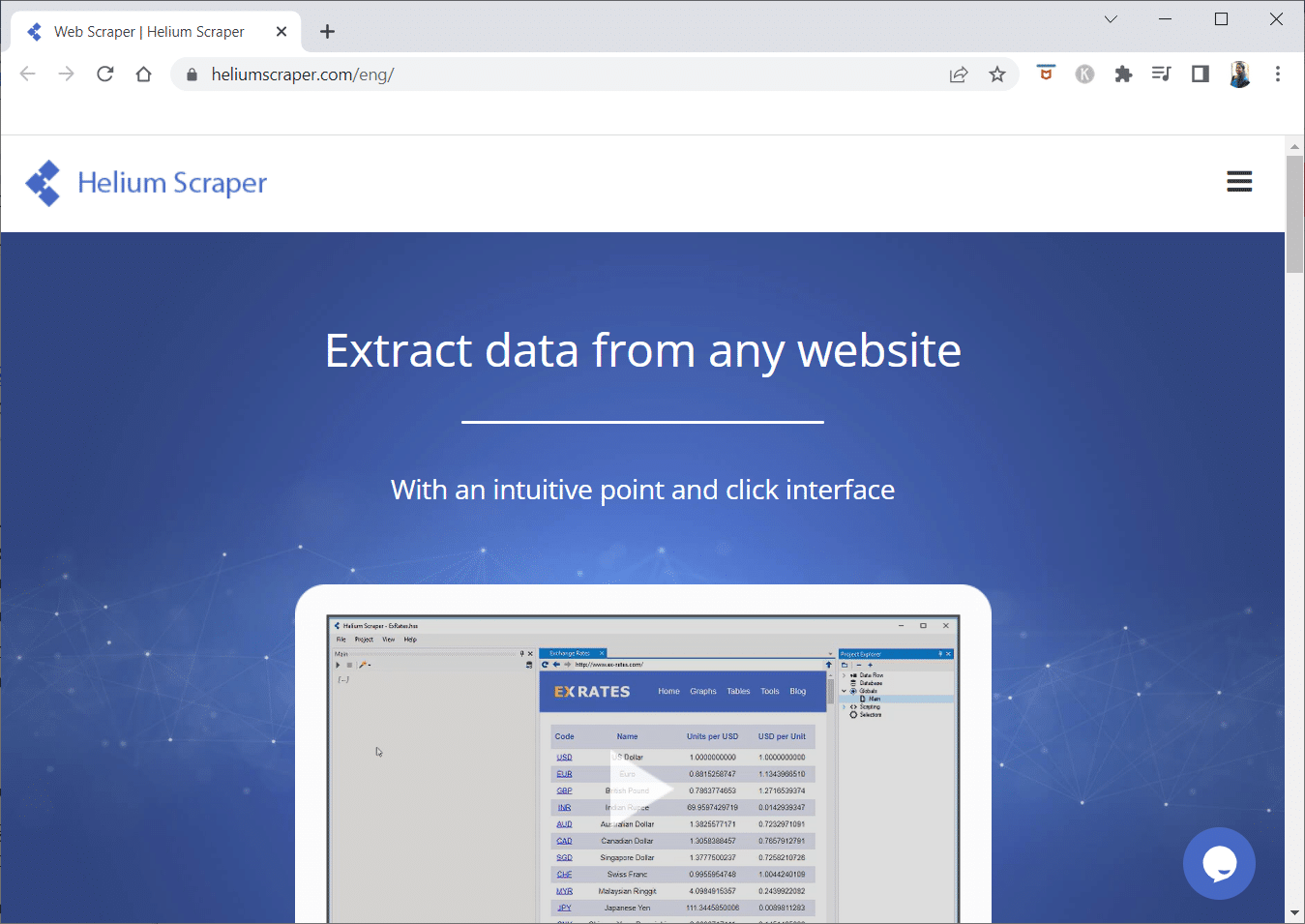
Task: Click the JPY code in the video table
Action: [x=564, y=908]
